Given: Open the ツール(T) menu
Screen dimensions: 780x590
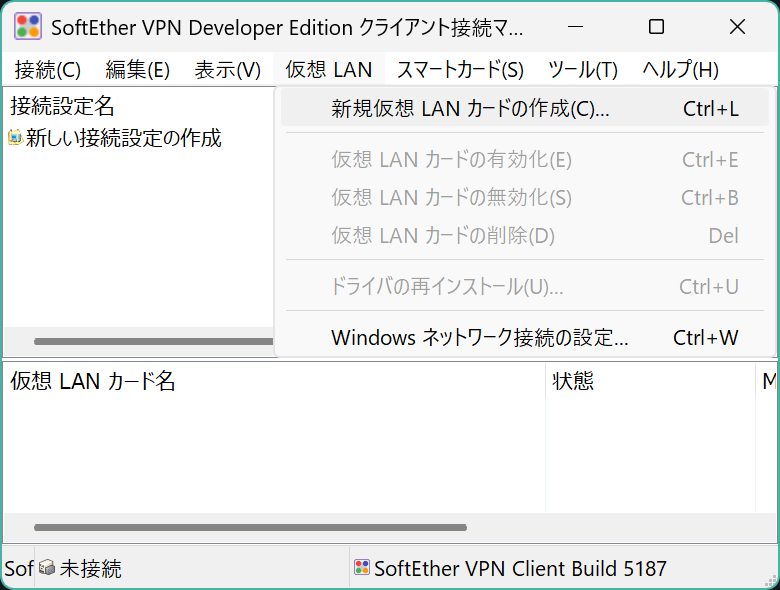Looking at the screenshot, I should tap(583, 70).
